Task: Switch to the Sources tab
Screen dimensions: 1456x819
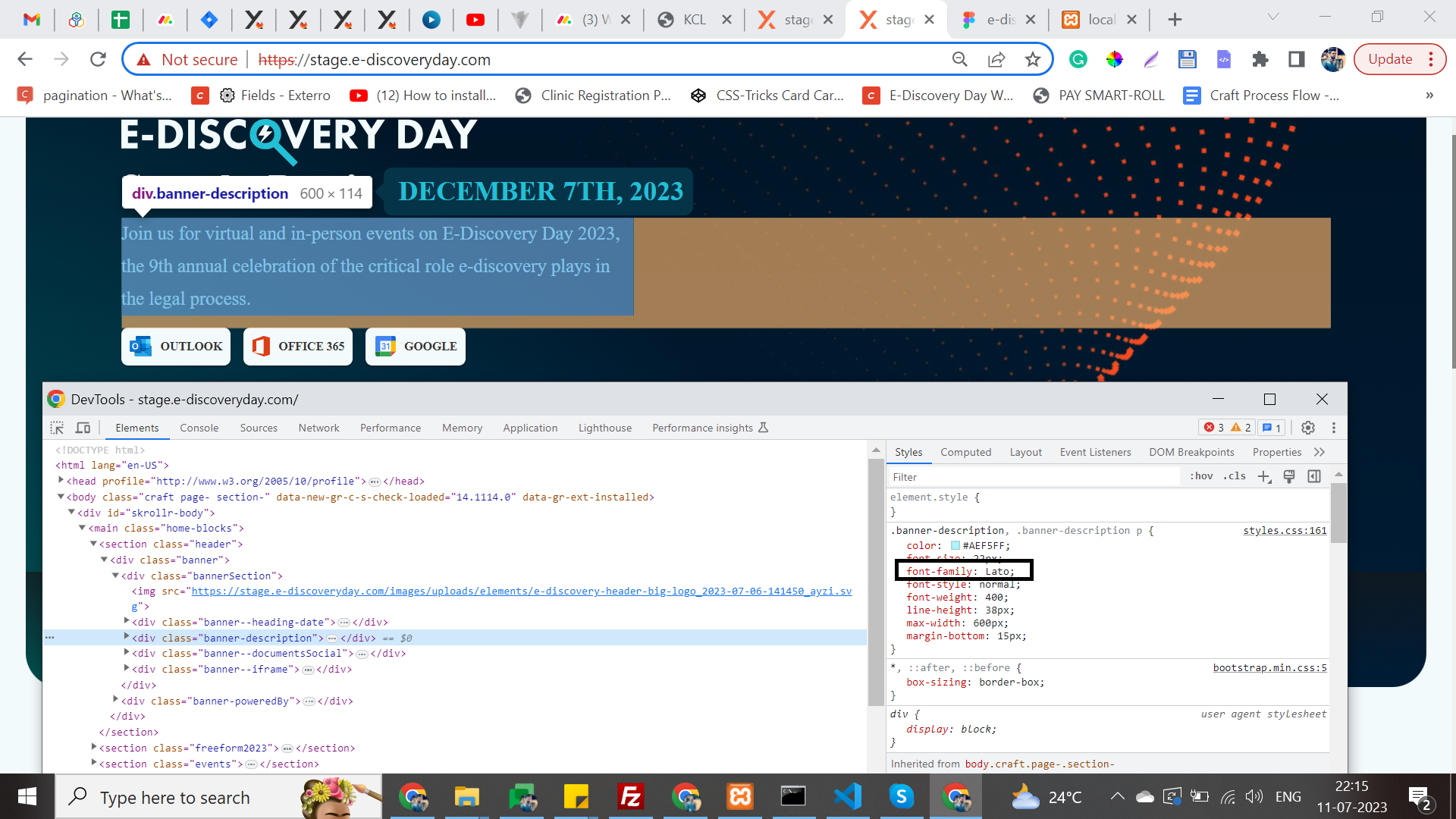Action: pyautogui.click(x=259, y=428)
